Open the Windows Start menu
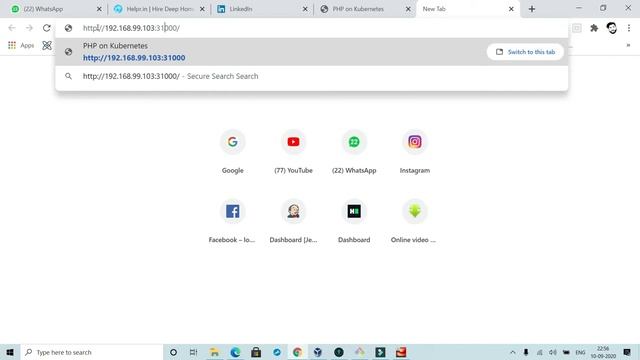Viewport: 640px width, 360px height. point(10,352)
